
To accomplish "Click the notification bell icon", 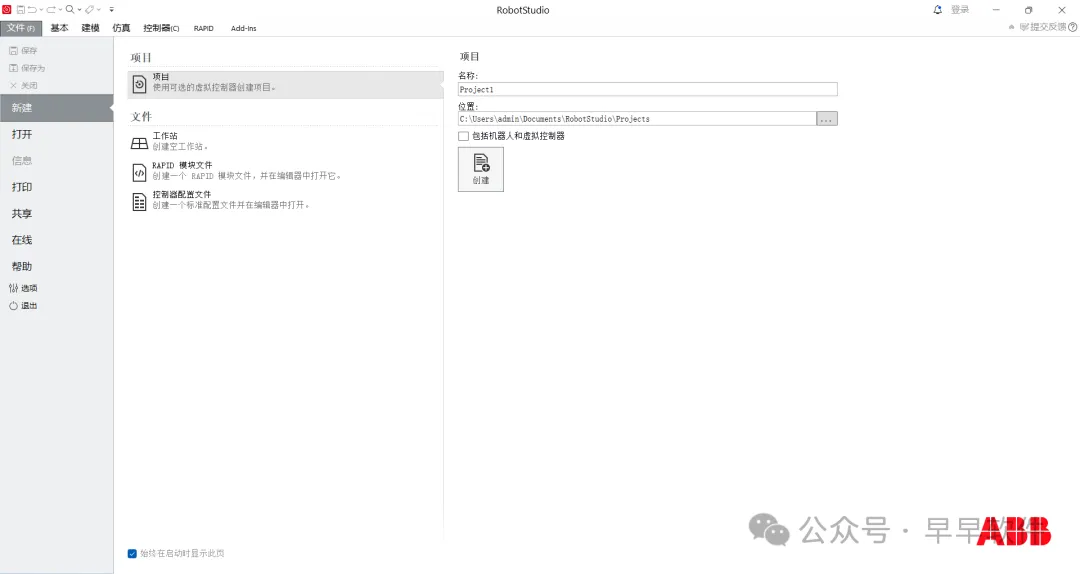I will [937, 10].
